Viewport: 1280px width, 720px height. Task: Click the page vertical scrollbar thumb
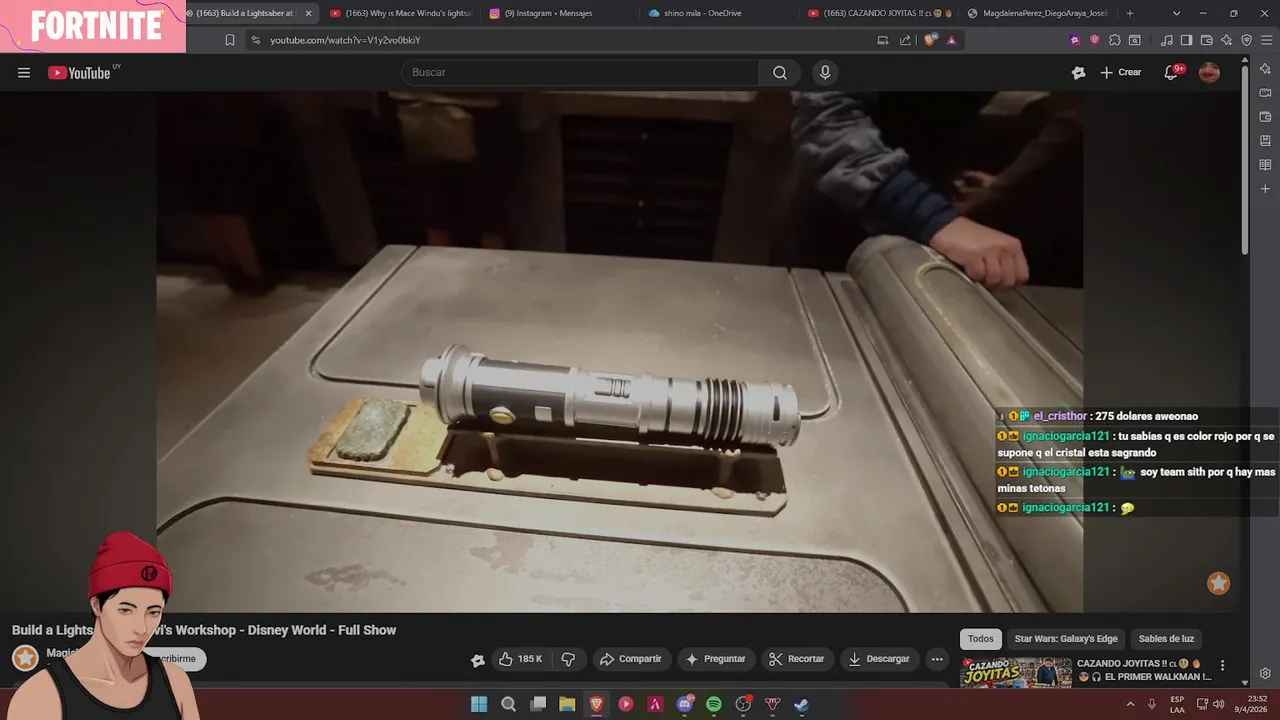point(1244,160)
